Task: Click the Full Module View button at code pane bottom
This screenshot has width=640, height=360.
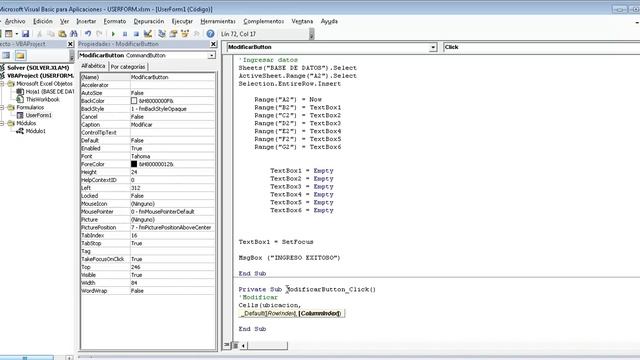Action: coord(235,345)
